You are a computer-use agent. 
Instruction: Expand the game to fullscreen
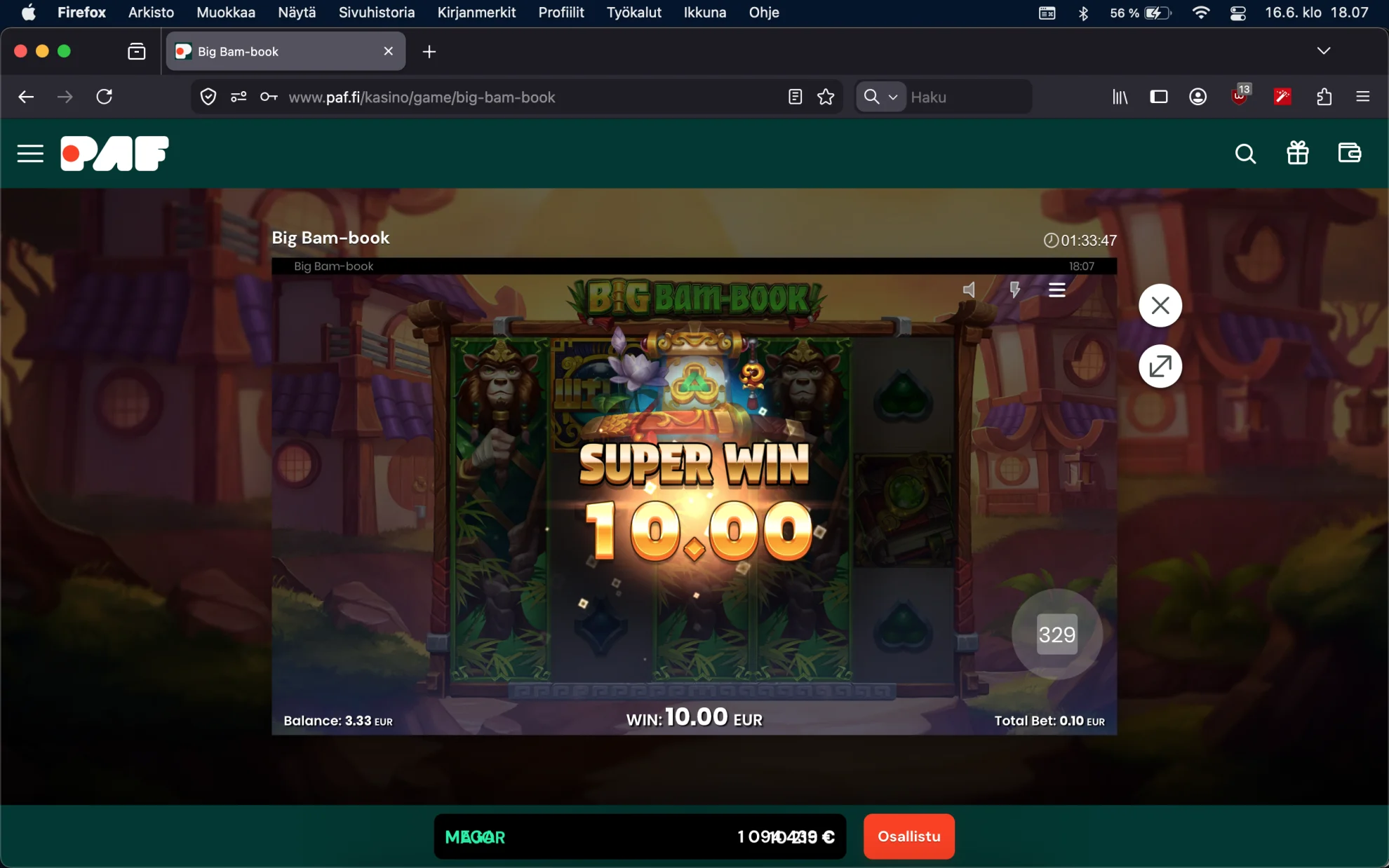[x=1160, y=366]
